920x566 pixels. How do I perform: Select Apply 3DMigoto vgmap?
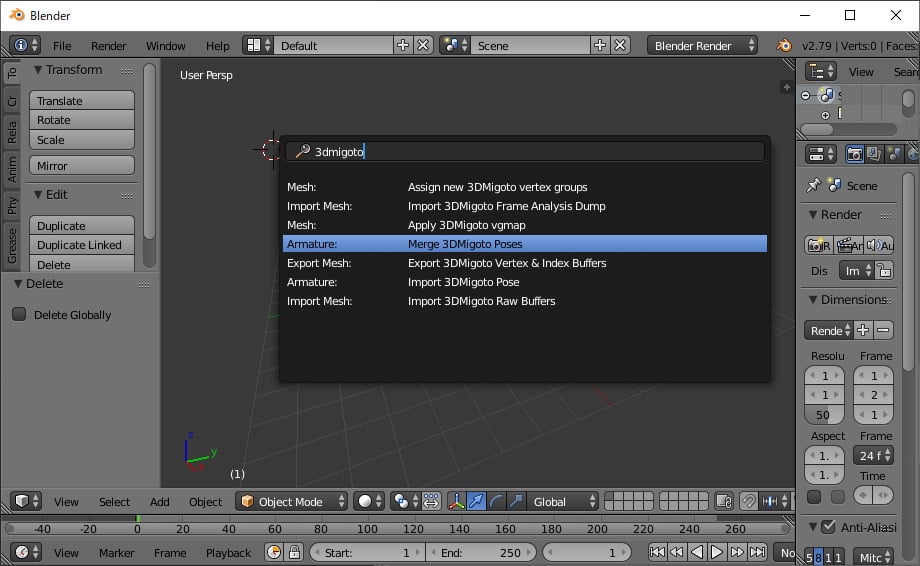tap(525, 225)
